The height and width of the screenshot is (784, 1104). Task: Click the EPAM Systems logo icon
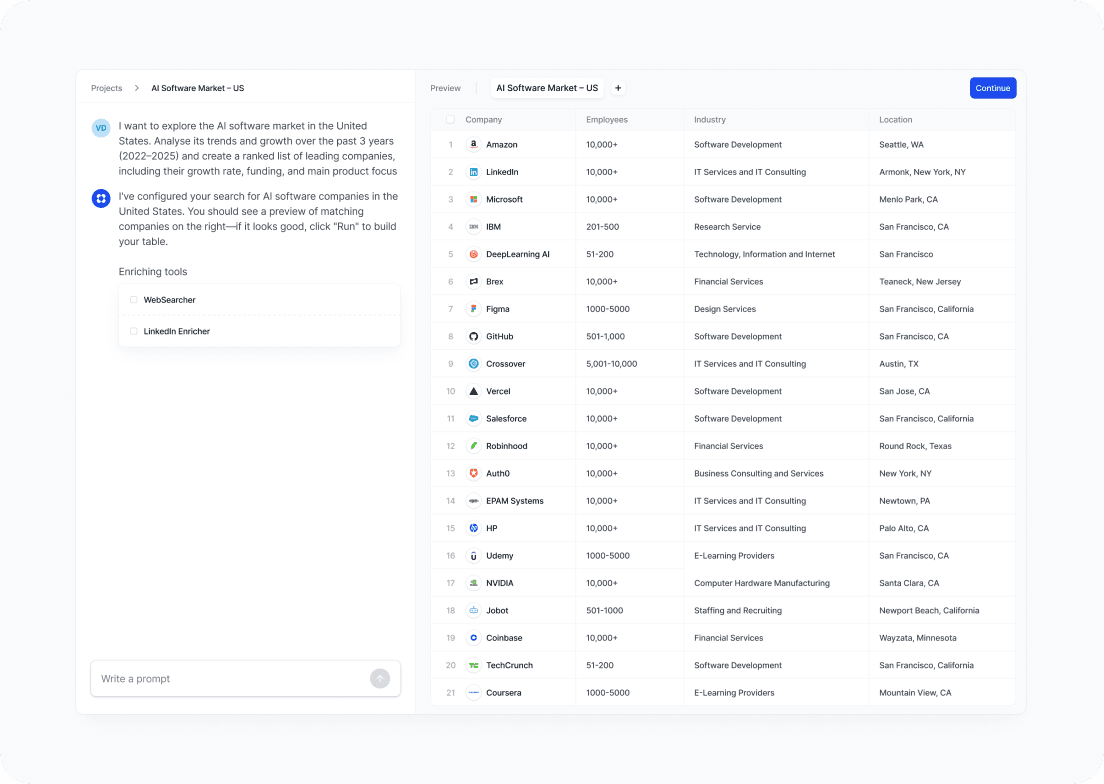point(474,501)
